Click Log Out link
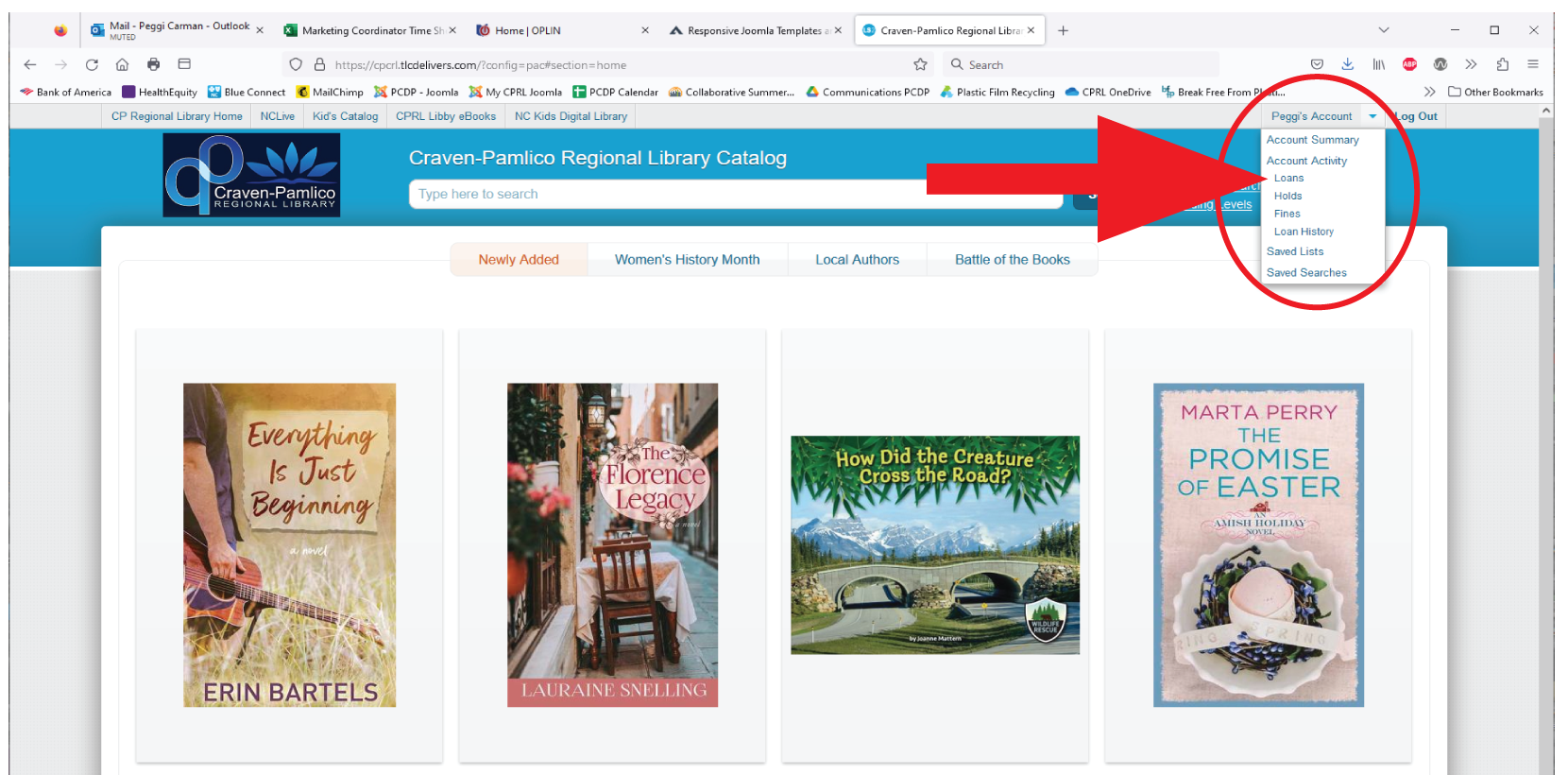The width and height of the screenshot is (1568, 775). 1416,116
